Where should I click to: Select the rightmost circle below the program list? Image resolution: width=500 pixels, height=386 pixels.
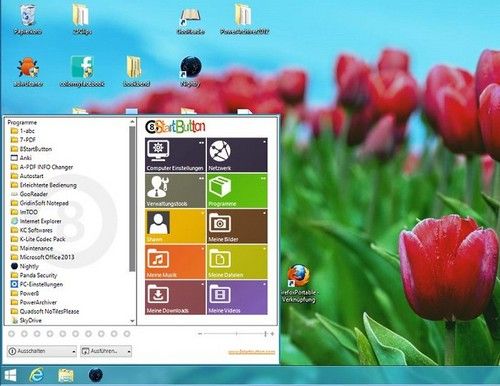(127, 334)
